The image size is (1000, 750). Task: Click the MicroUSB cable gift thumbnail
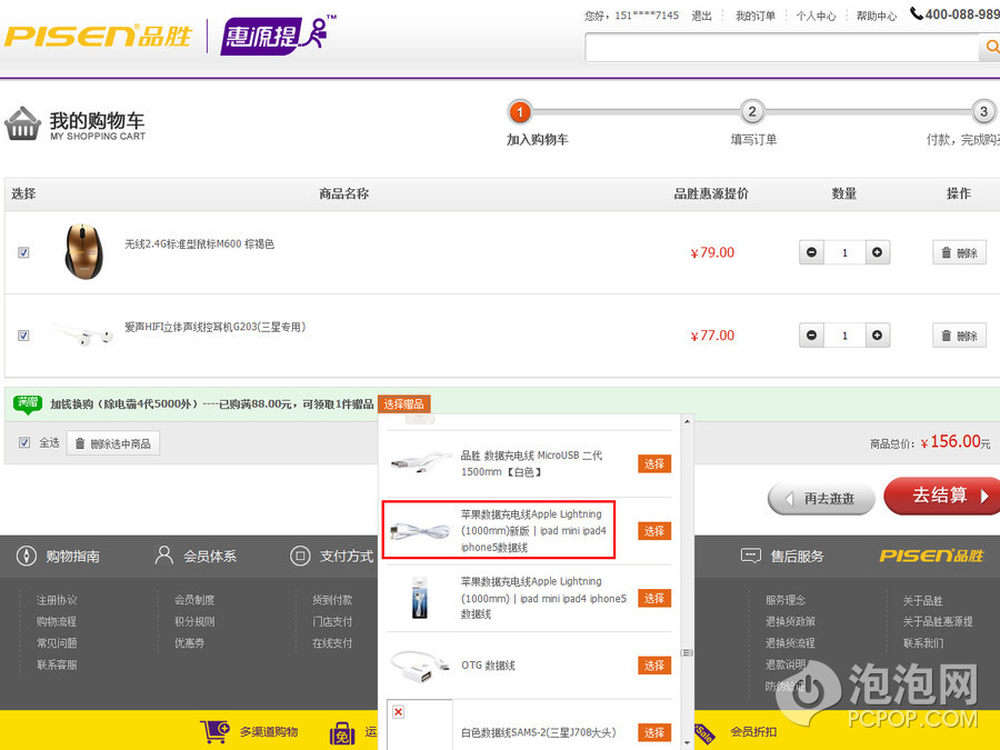pyautogui.click(x=420, y=463)
